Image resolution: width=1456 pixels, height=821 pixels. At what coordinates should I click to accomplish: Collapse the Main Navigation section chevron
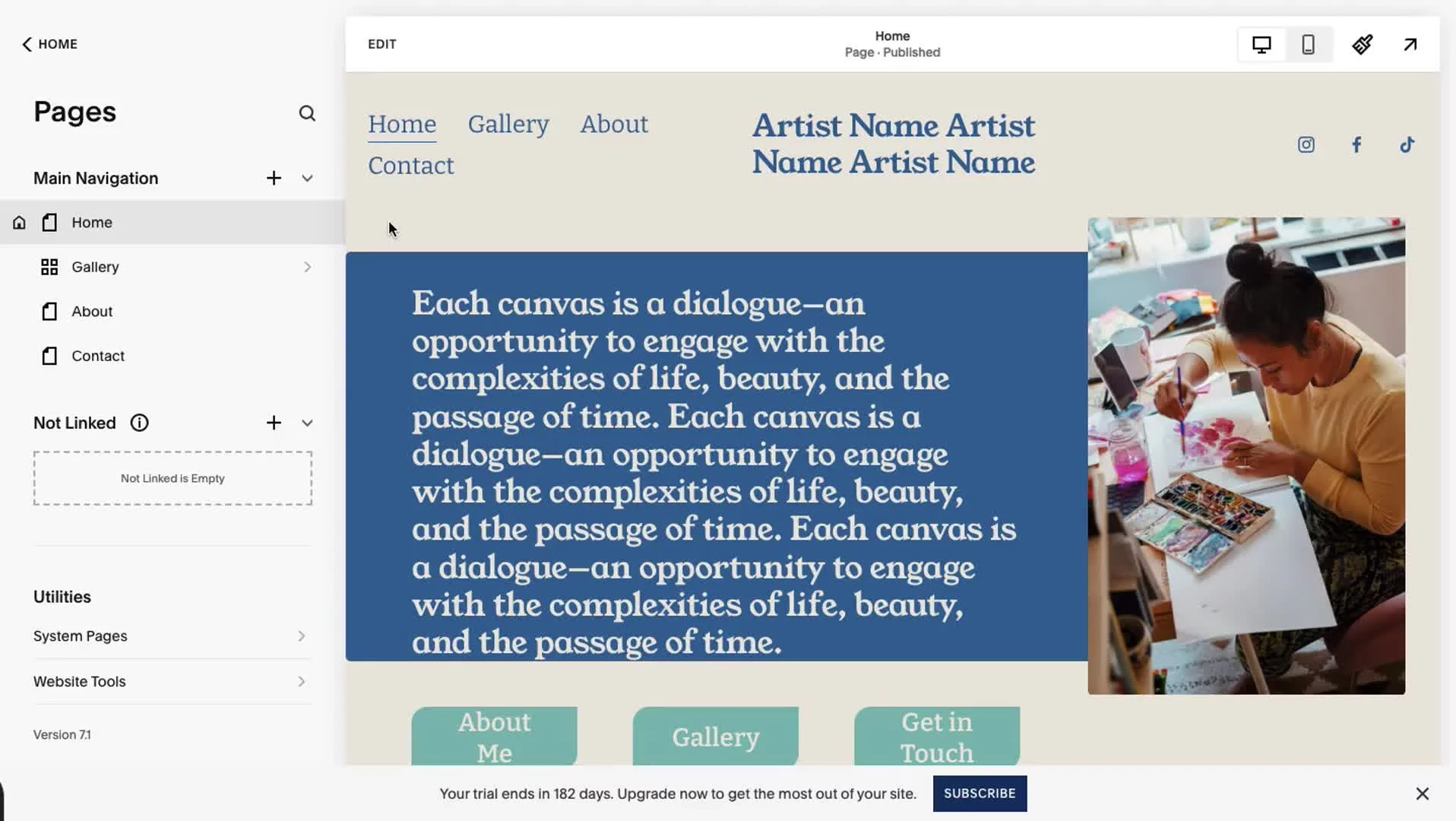point(307,178)
